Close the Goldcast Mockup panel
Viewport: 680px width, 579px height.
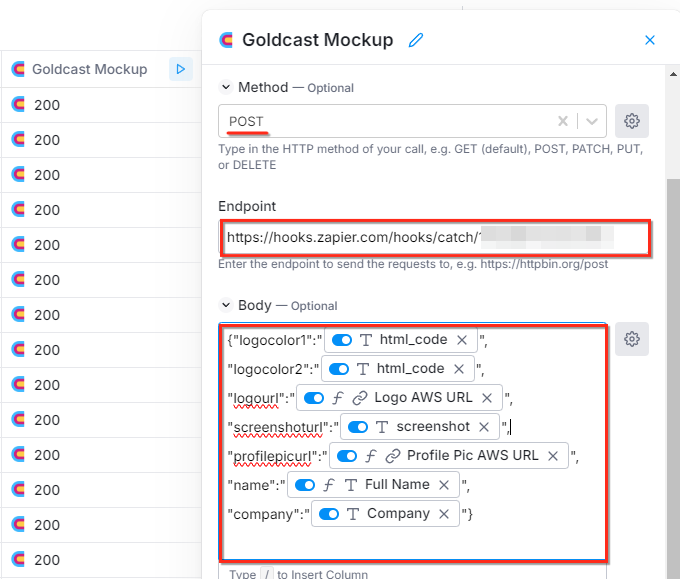[x=650, y=40]
